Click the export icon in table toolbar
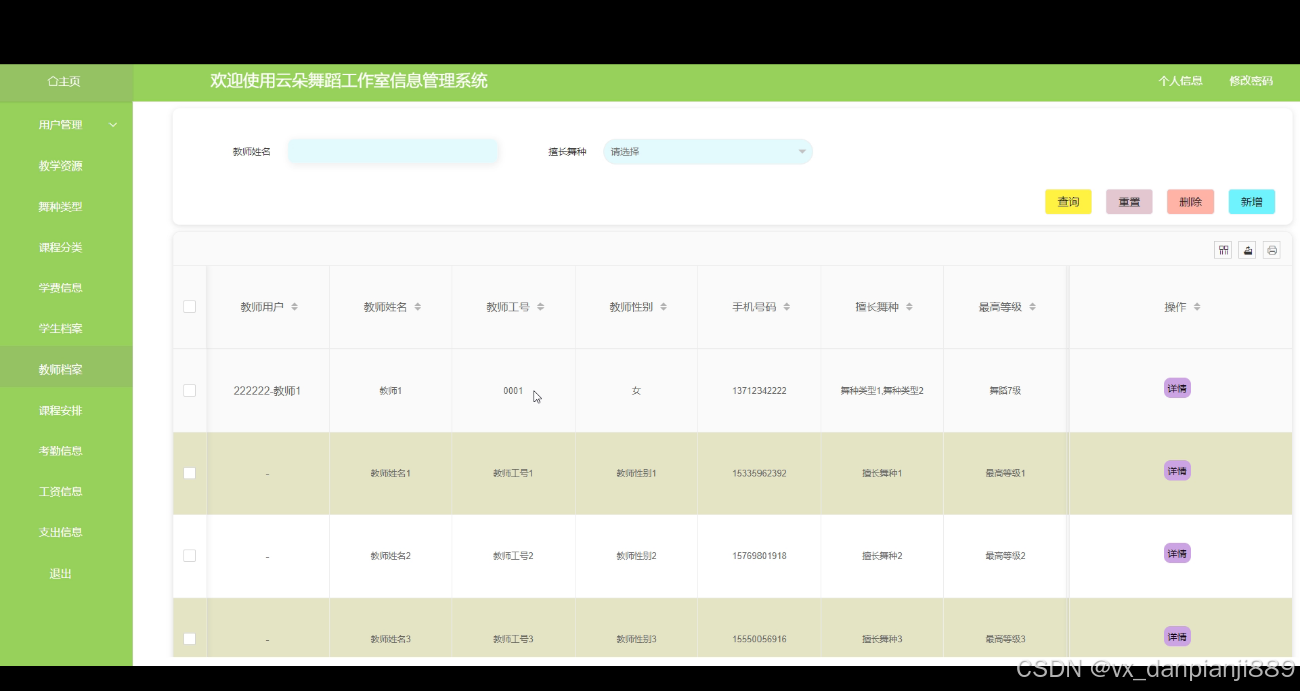This screenshot has height=691, width=1300. [1247, 250]
